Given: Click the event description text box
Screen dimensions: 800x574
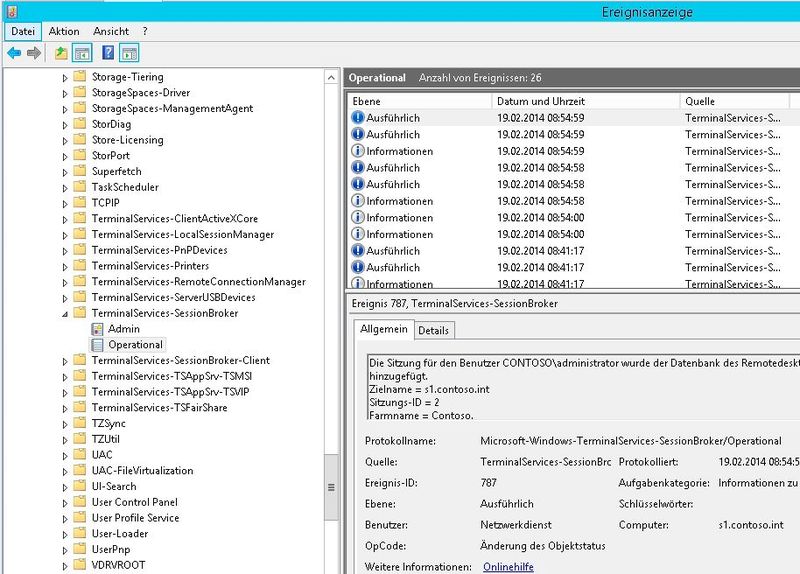Looking at the screenshot, I should coord(583,388).
